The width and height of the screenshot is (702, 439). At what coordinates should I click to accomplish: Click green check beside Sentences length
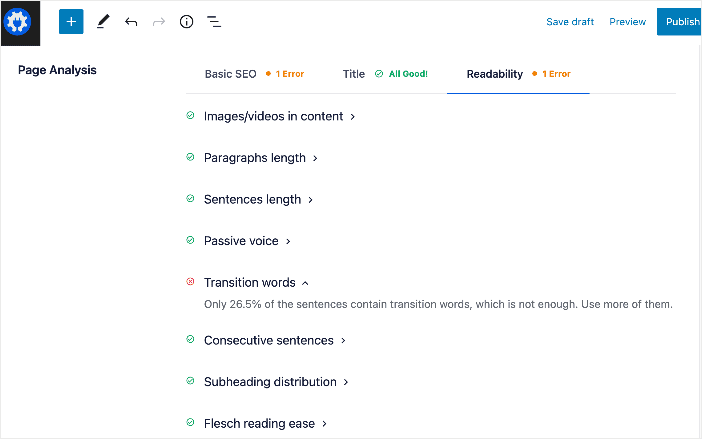click(x=190, y=198)
